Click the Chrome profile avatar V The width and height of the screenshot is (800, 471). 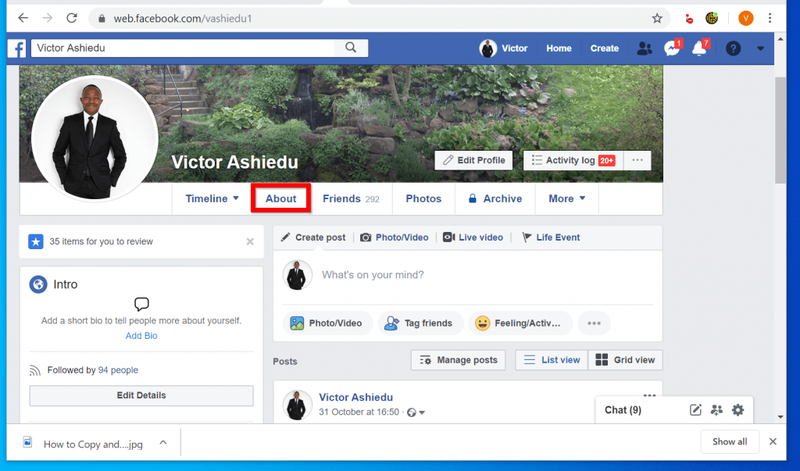(745, 19)
